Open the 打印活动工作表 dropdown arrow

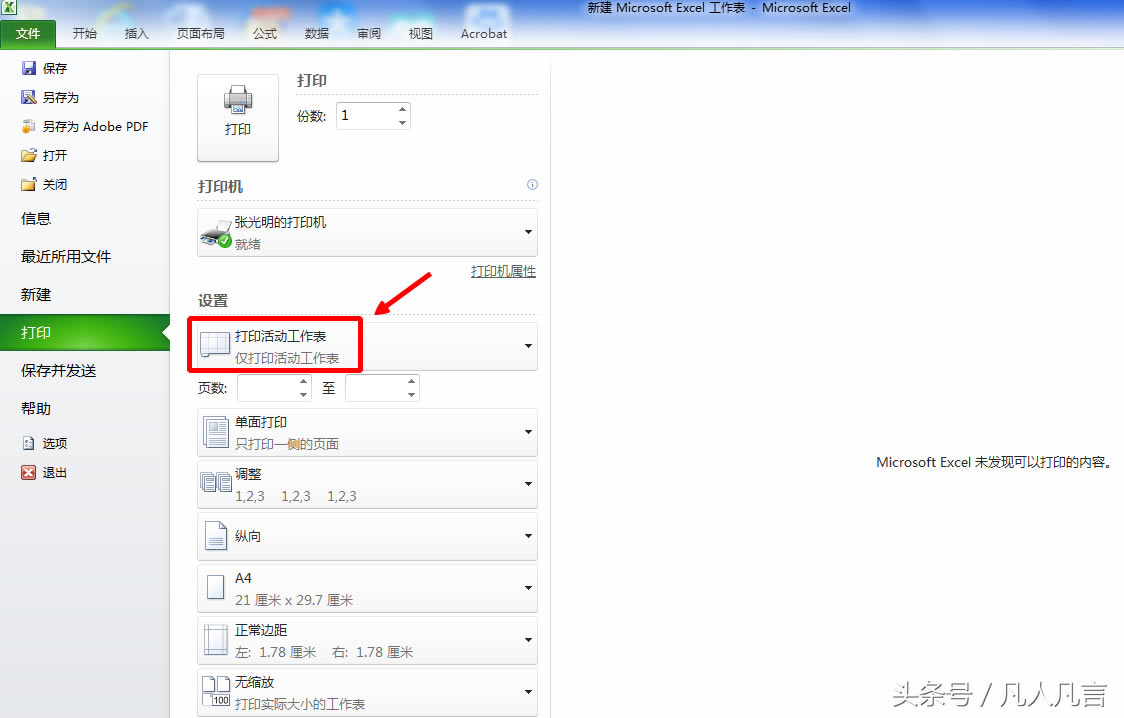coord(528,346)
